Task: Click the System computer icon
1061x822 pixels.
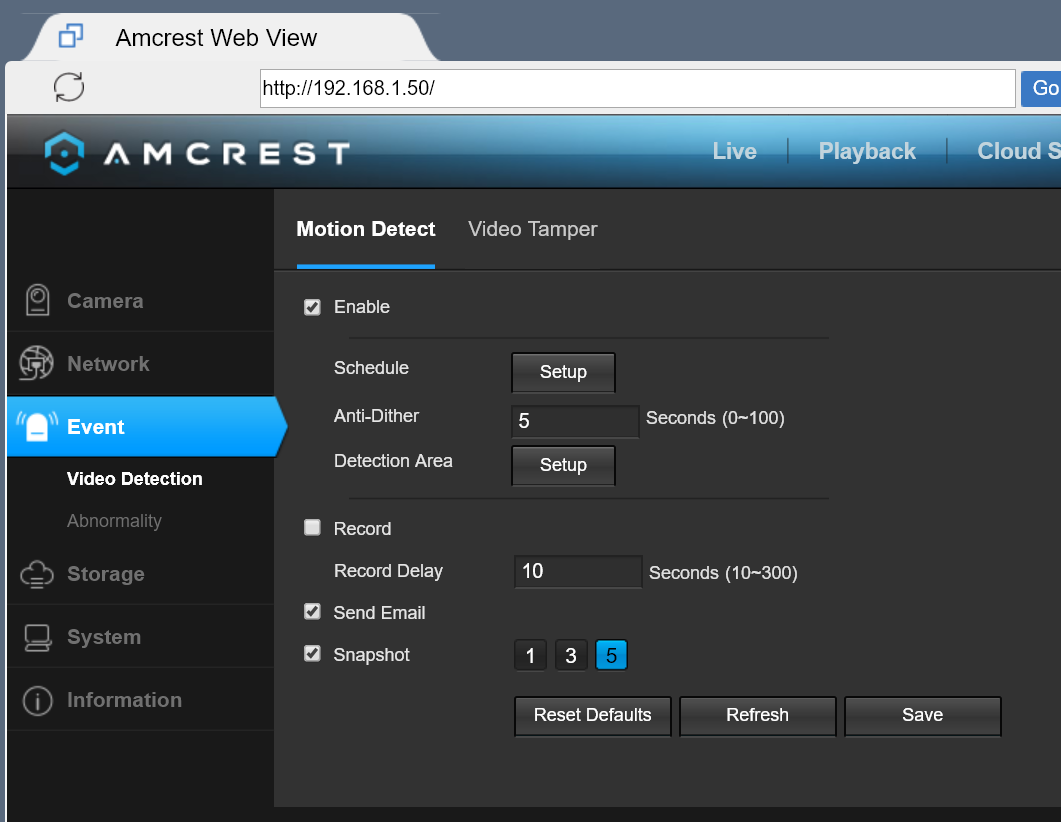Action: (x=37, y=637)
